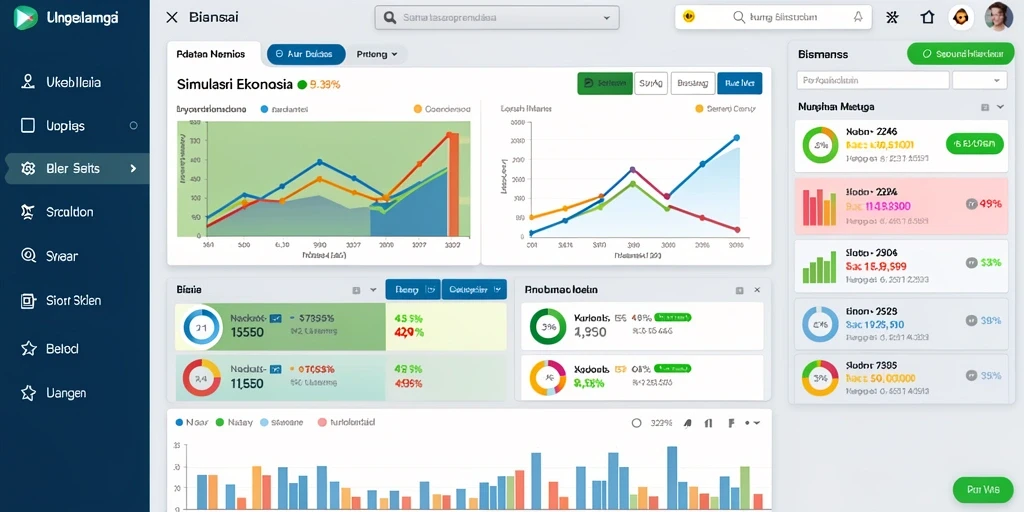
Task: Click the bell icon in search field
Action: click(x=858, y=18)
